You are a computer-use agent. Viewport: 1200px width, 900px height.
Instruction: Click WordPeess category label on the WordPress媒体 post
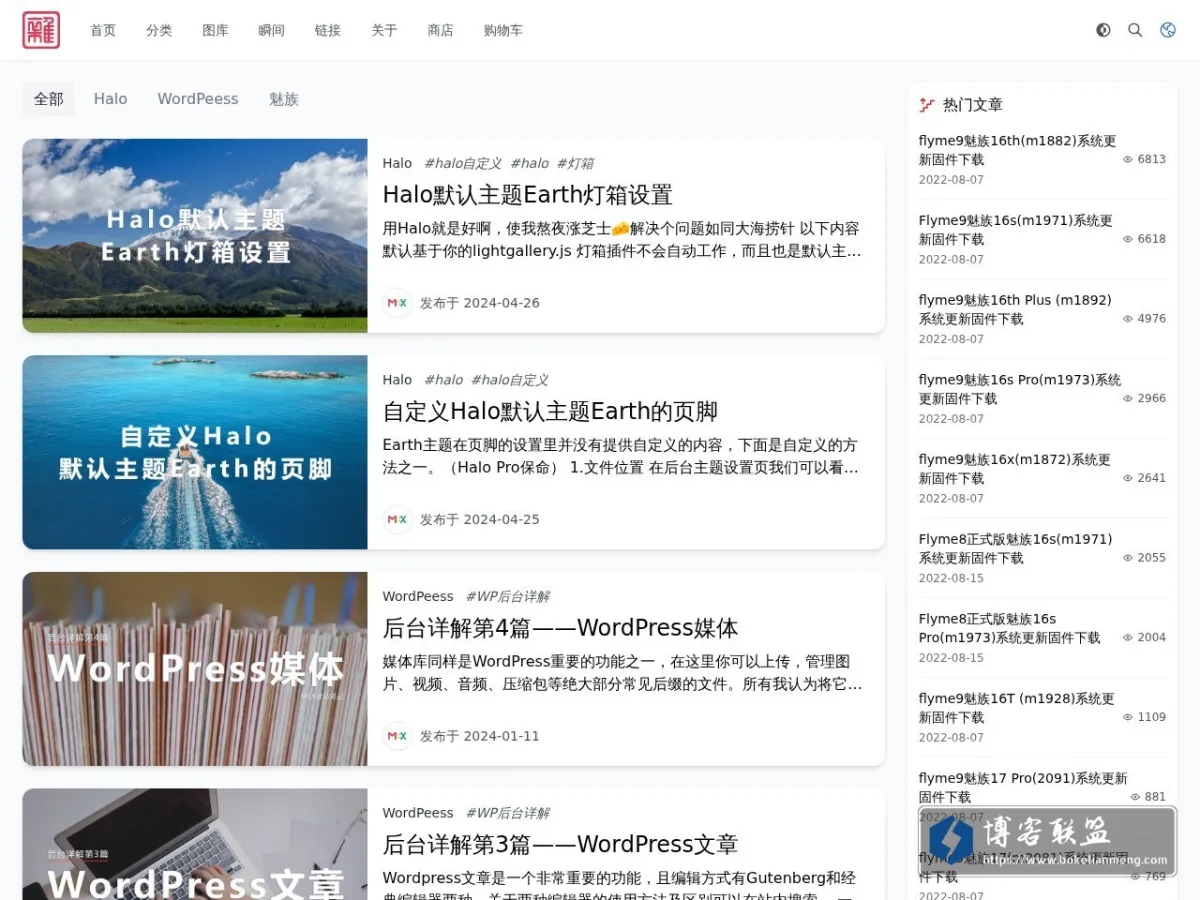418,596
